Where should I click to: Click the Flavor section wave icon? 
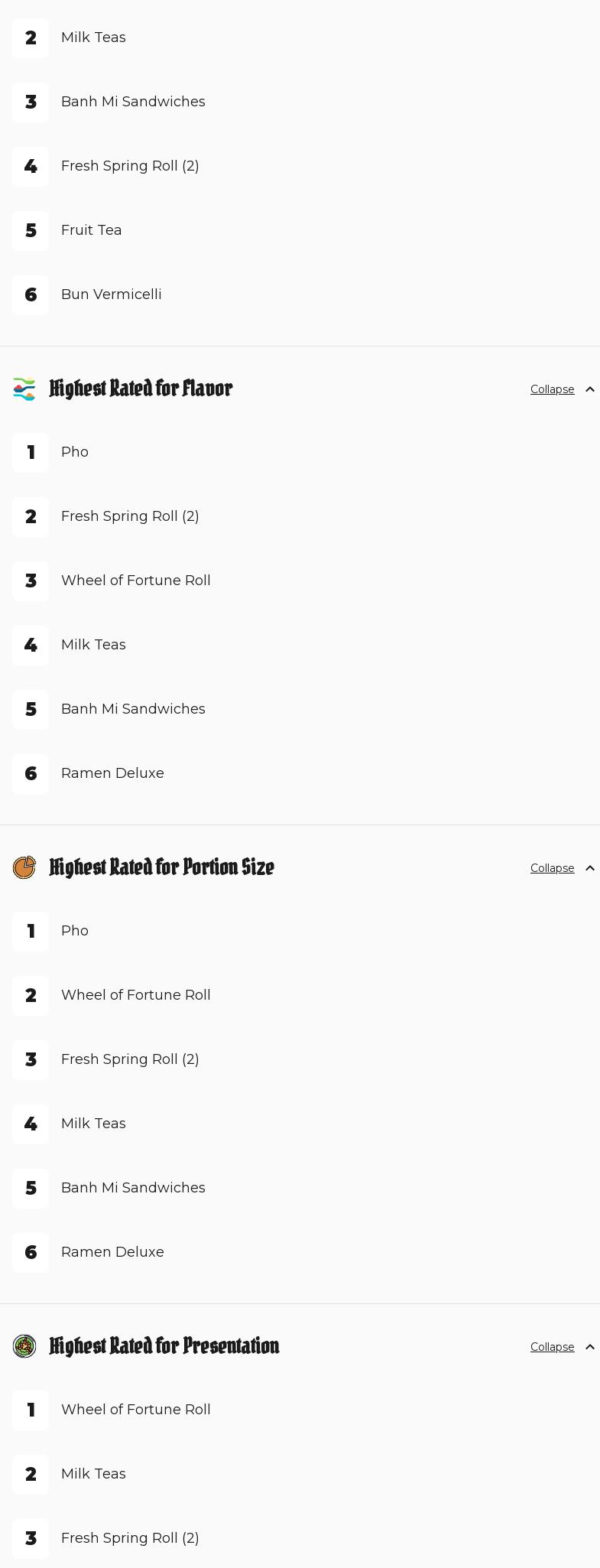(x=24, y=389)
